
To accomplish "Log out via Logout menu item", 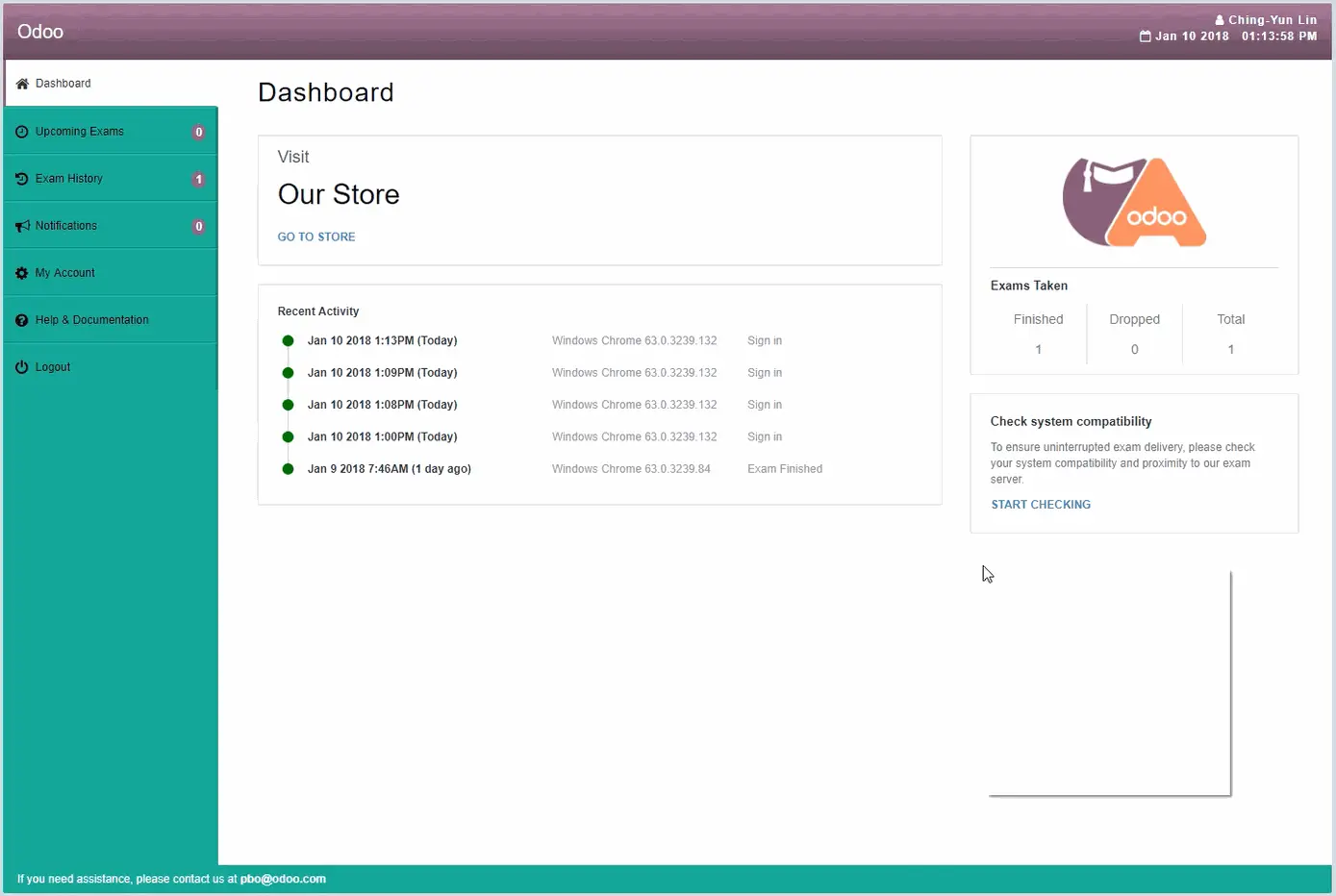I will click(111, 367).
